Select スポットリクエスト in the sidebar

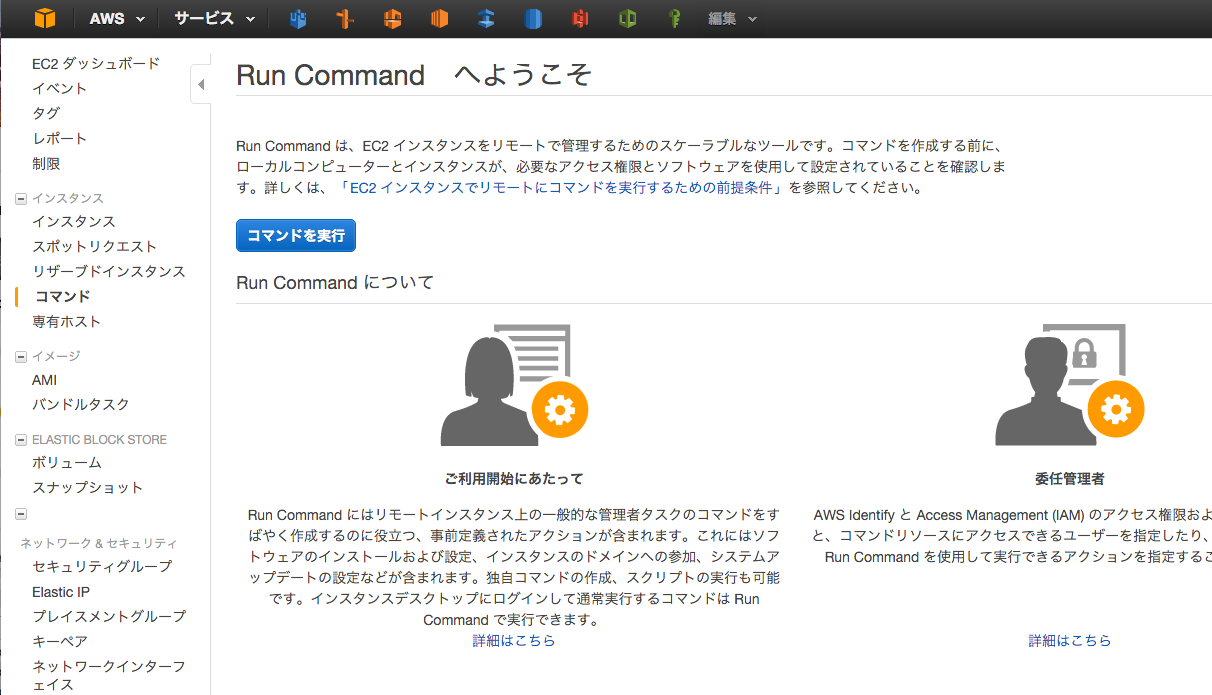click(x=94, y=246)
